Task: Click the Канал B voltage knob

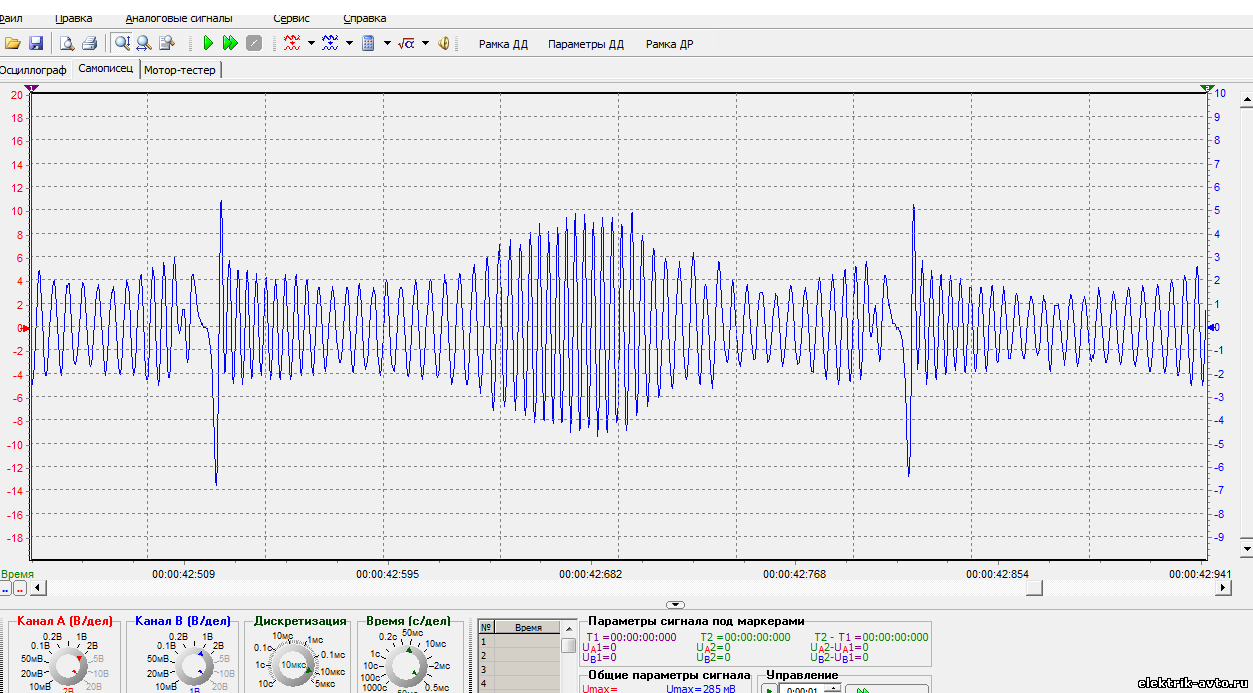Action: coord(195,665)
